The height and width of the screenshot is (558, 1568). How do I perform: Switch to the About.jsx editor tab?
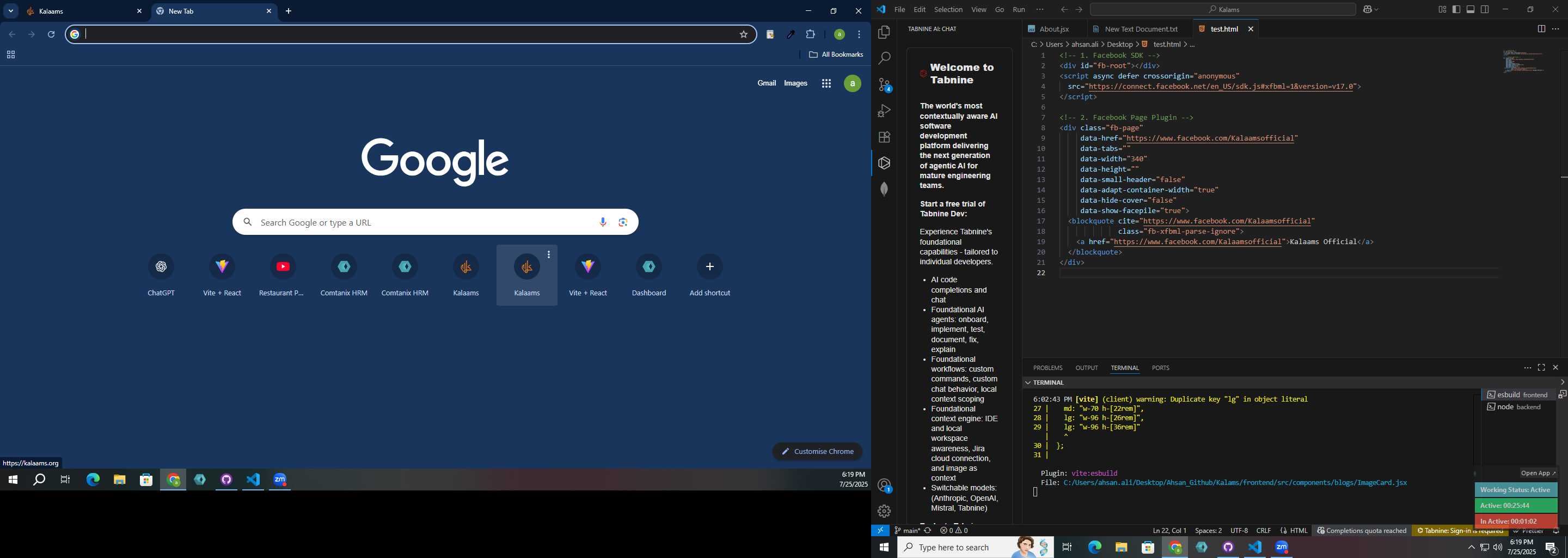pyautogui.click(x=1053, y=29)
